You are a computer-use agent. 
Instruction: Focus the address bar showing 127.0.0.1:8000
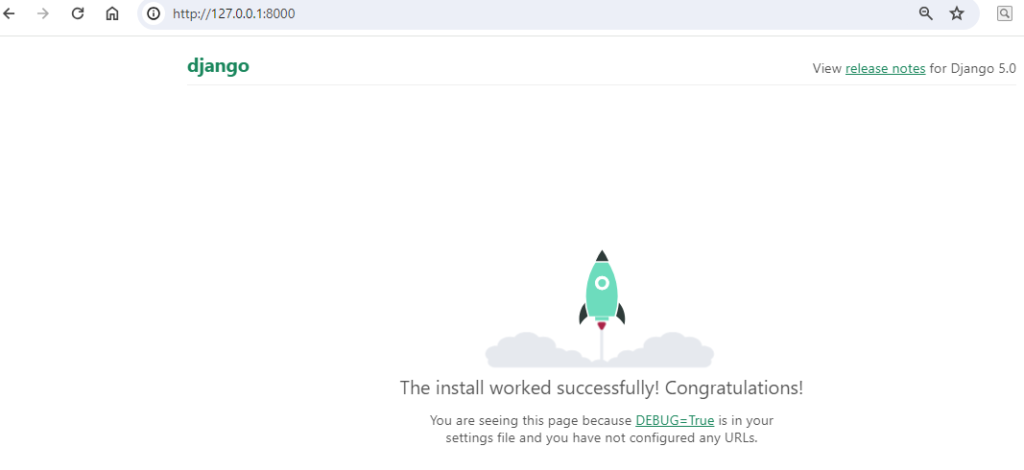coord(500,14)
